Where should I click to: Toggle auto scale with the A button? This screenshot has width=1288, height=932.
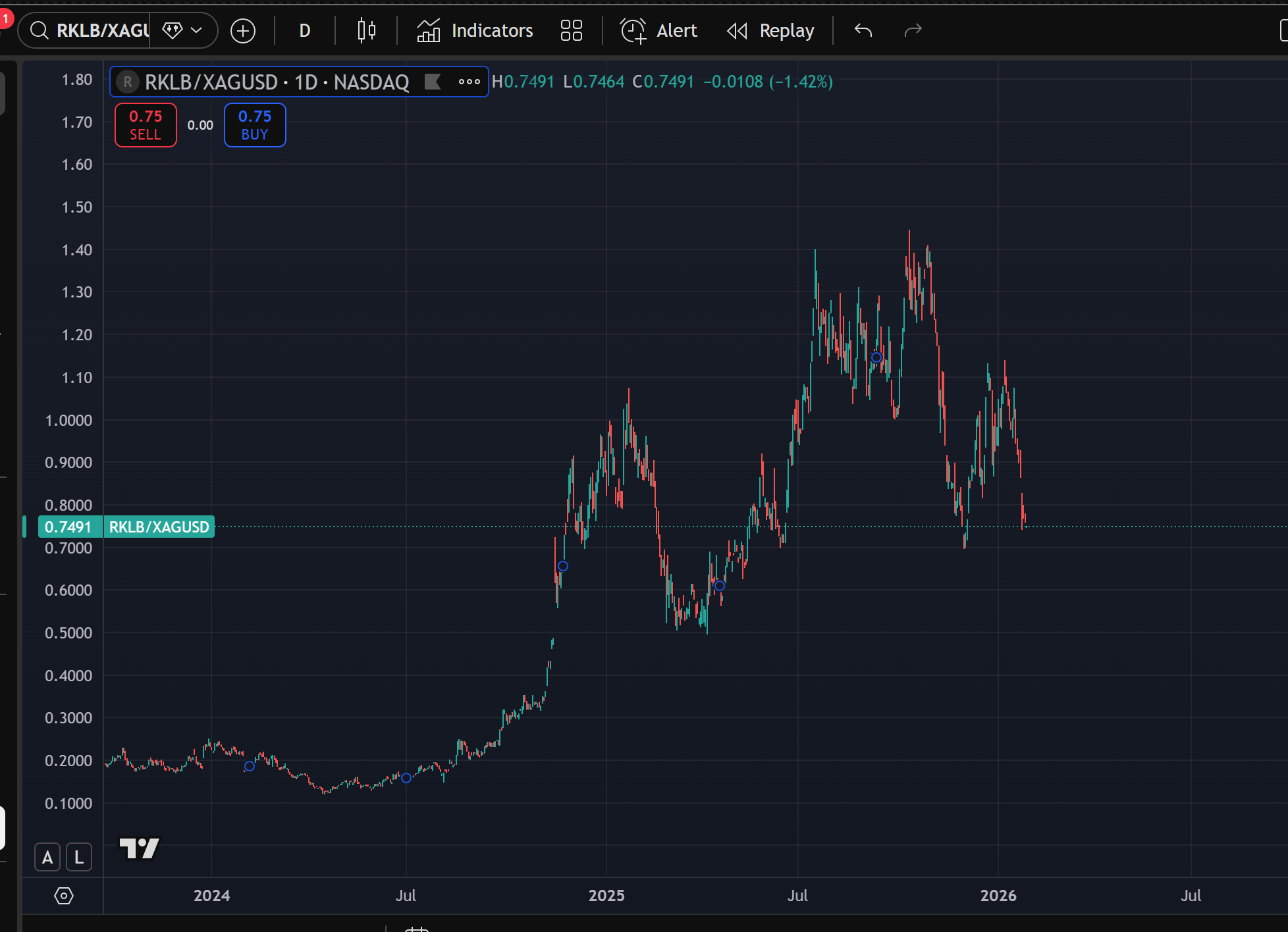coord(47,857)
